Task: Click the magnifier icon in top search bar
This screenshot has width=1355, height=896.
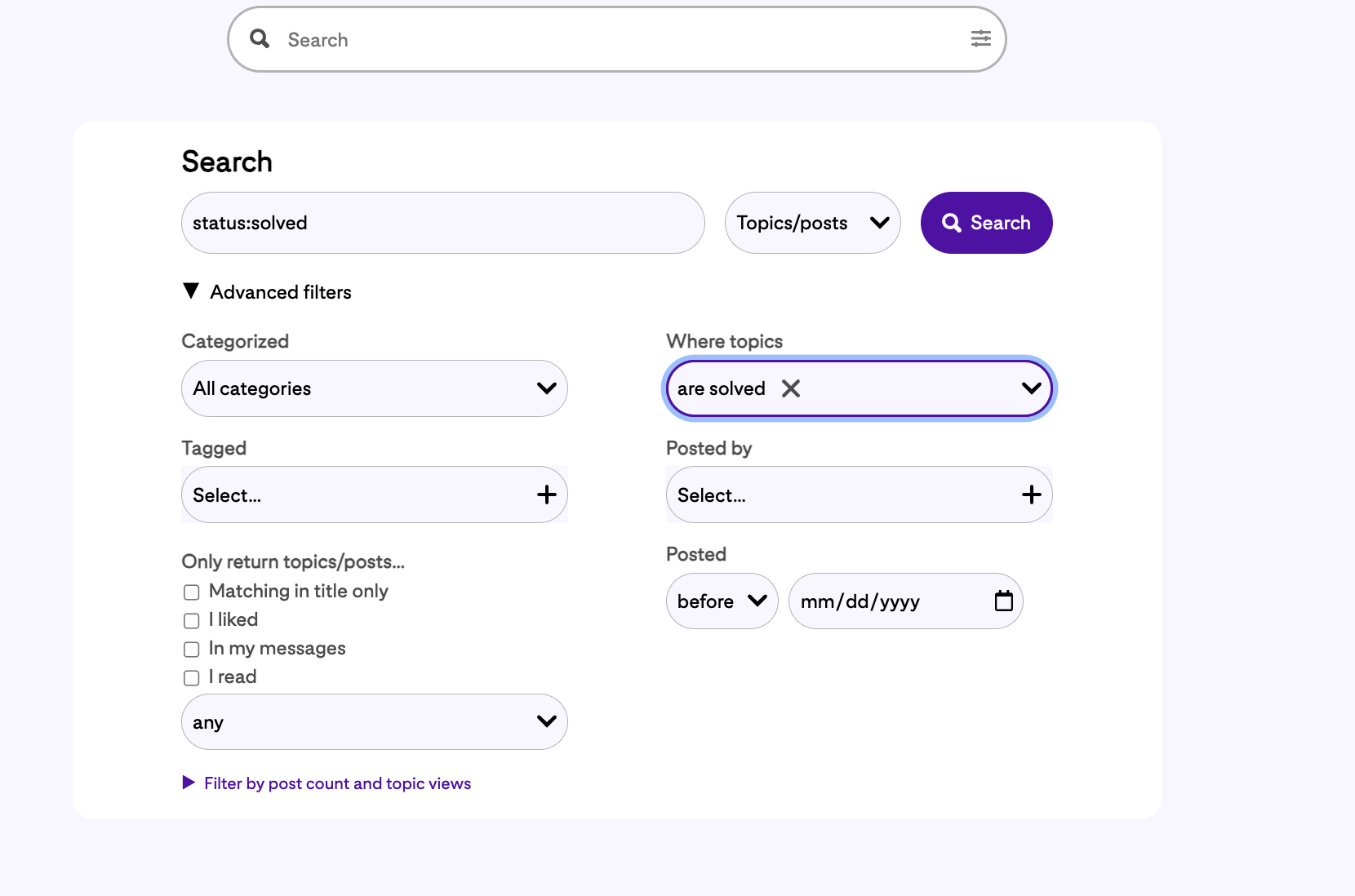Action: click(260, 39)
